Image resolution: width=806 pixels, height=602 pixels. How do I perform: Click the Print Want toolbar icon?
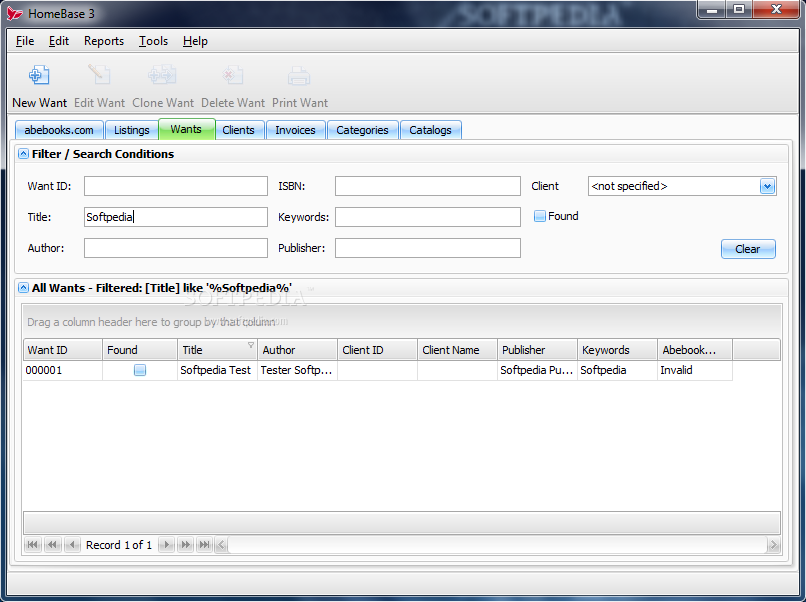point(299,76)
